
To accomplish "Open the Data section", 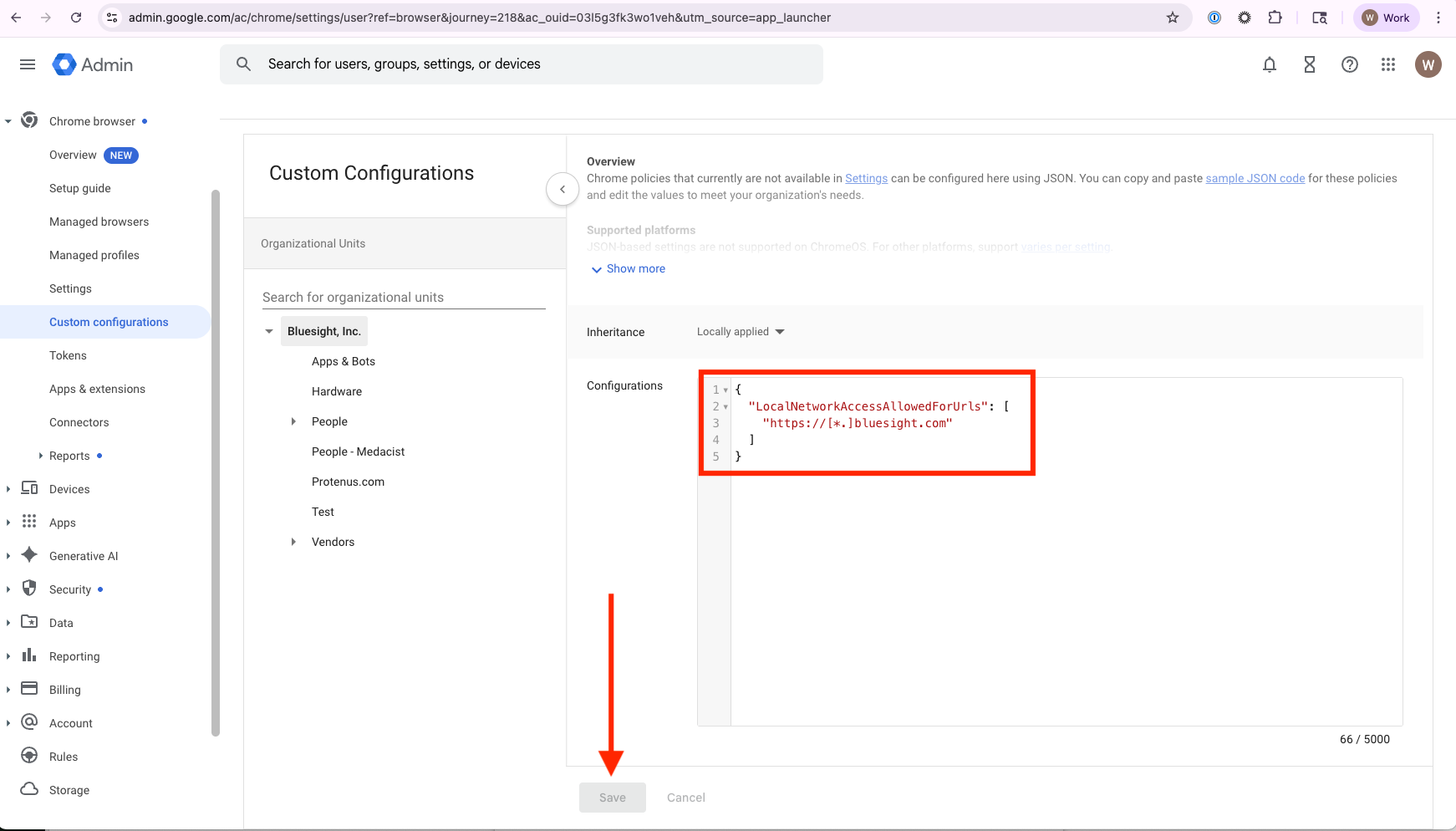I will [61, 623].
